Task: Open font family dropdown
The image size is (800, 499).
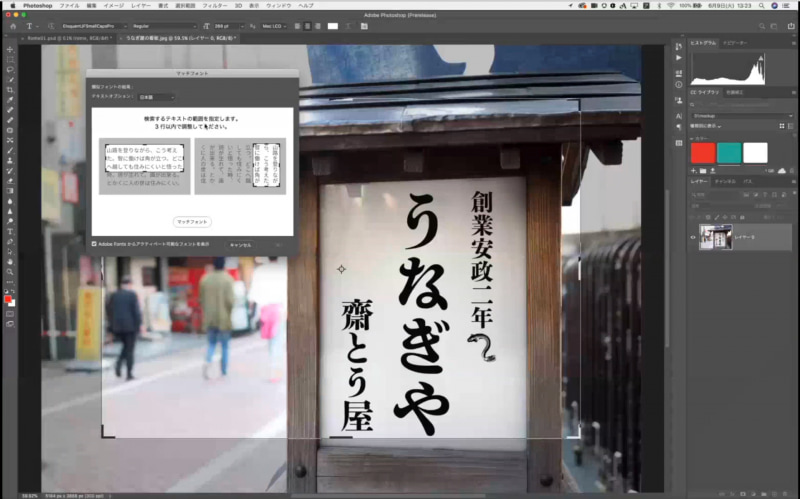Action: click(94, 26)
